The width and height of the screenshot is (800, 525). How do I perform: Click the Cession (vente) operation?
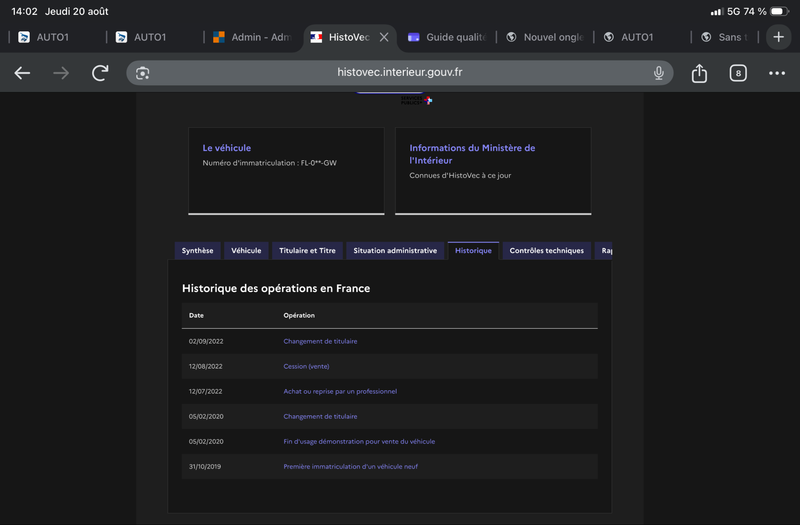click(x=306, y=366)
